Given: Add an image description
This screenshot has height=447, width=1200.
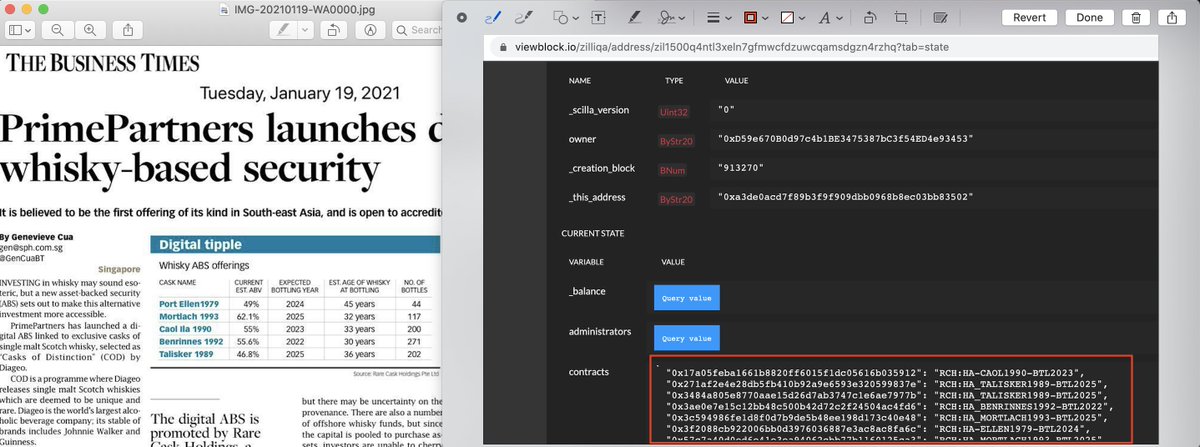Looking at the screenshot, I should (x=940, y=17).
